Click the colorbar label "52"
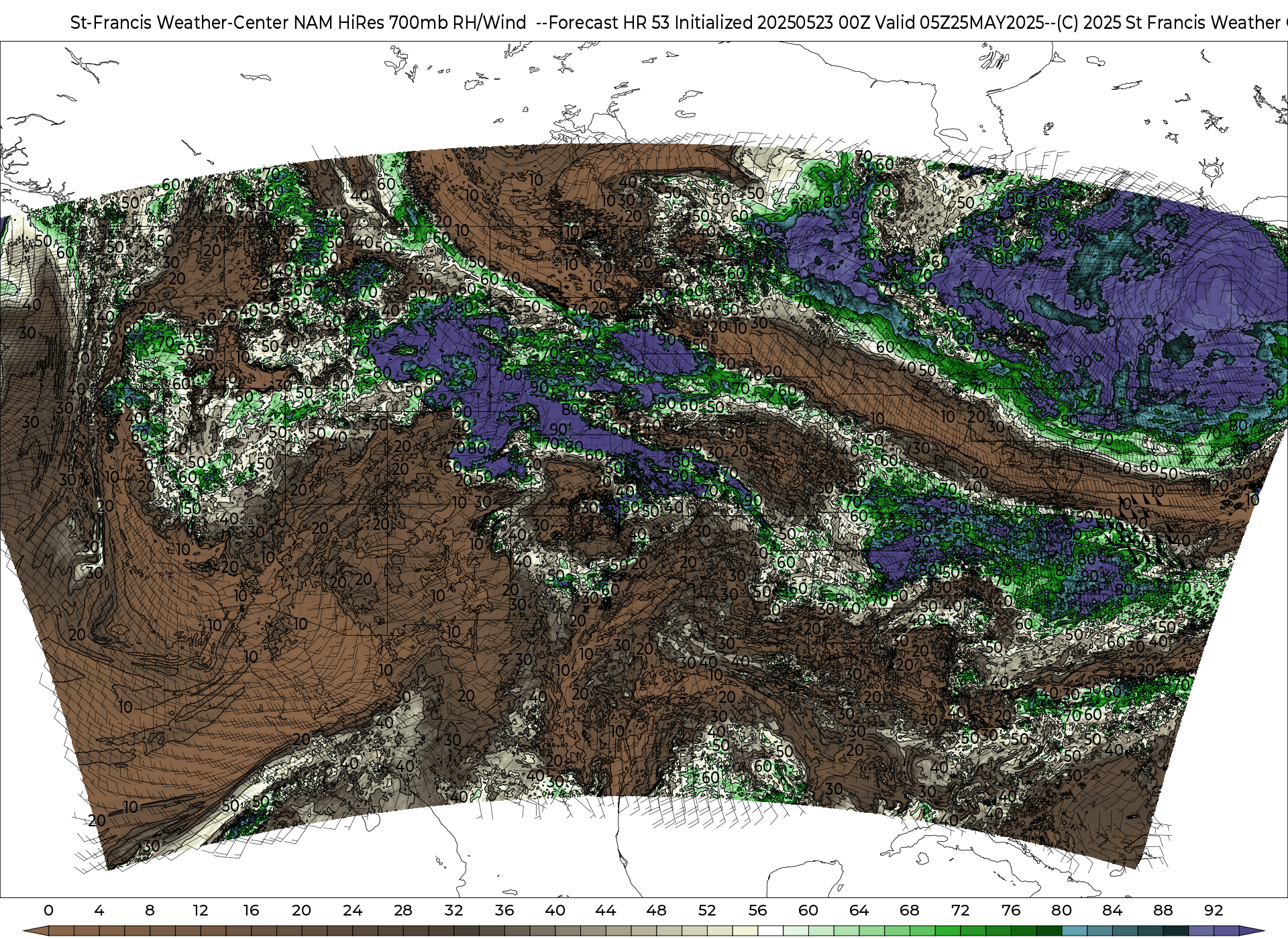 [707, 910]
